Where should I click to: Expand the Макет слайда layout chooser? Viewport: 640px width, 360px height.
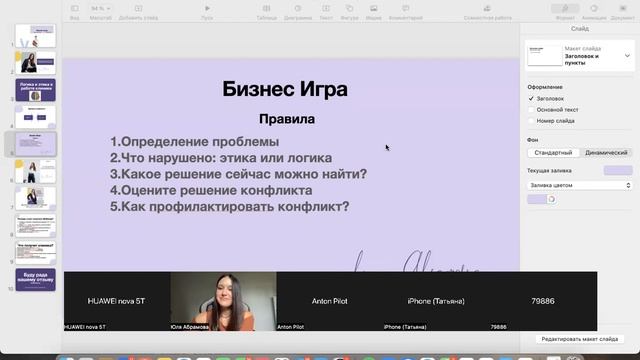[x=627, y=56]
